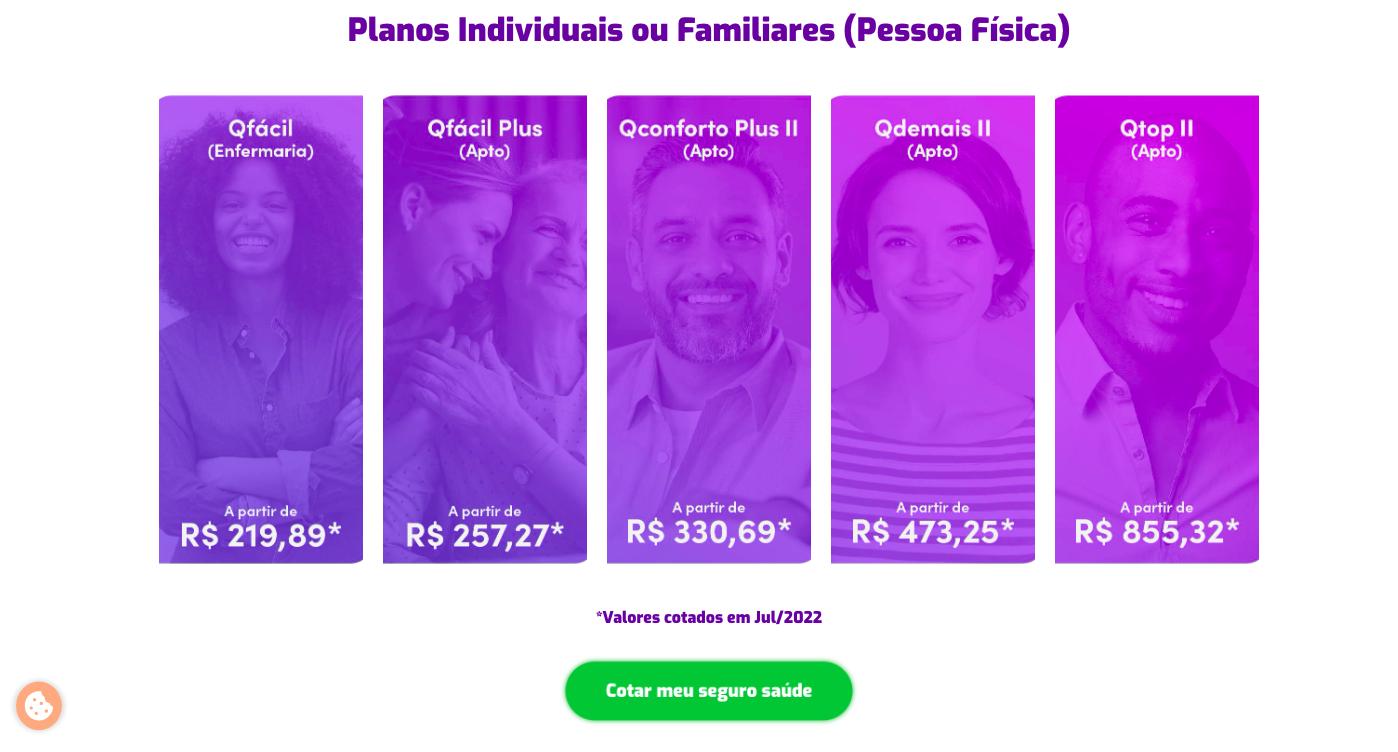Click the Planos Individuais ou Familiares heading
Viewport: 1398px width, 752px height.
[708, 30]
